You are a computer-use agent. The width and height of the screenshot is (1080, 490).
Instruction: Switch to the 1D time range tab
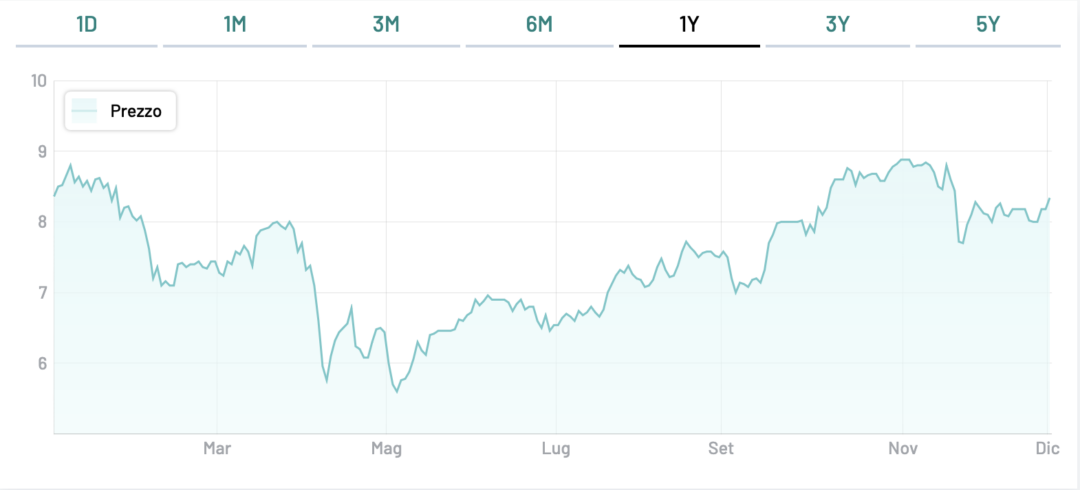click(86, 25)
